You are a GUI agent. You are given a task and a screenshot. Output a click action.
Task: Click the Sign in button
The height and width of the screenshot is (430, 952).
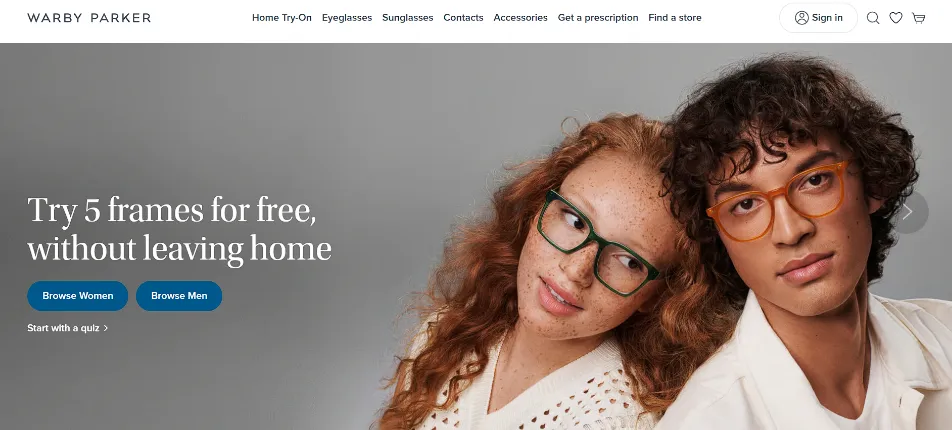coord(818,18)
